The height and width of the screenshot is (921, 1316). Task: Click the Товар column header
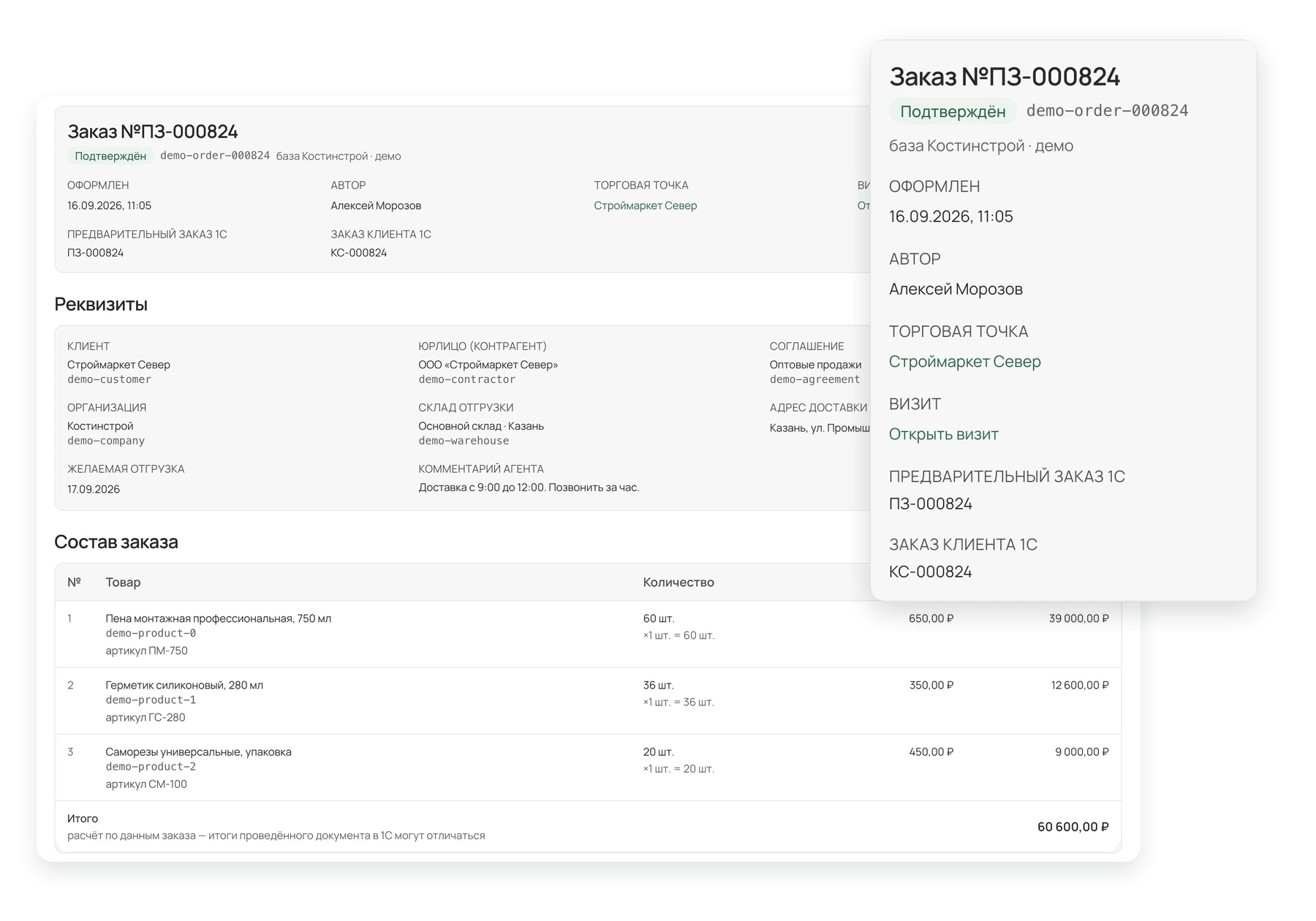[x=123, y=583]
